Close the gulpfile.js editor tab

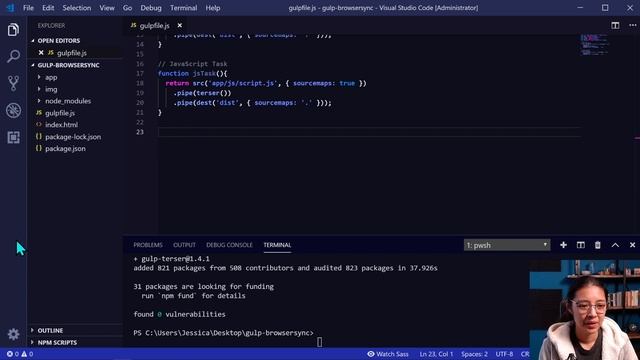pos(180,25)
